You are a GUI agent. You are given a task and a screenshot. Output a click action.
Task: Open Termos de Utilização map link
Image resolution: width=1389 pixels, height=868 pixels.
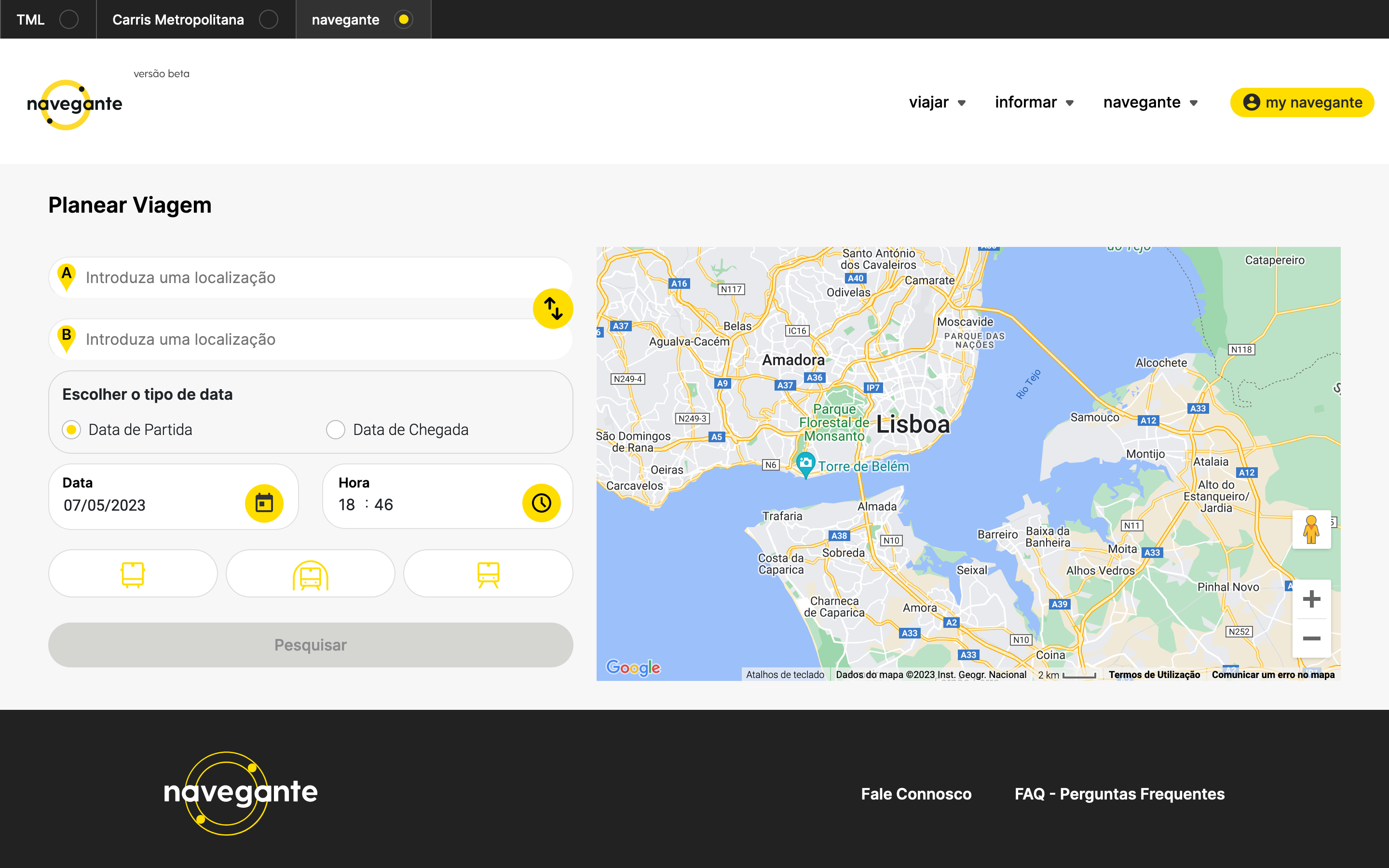click(x=1154, y=675)
